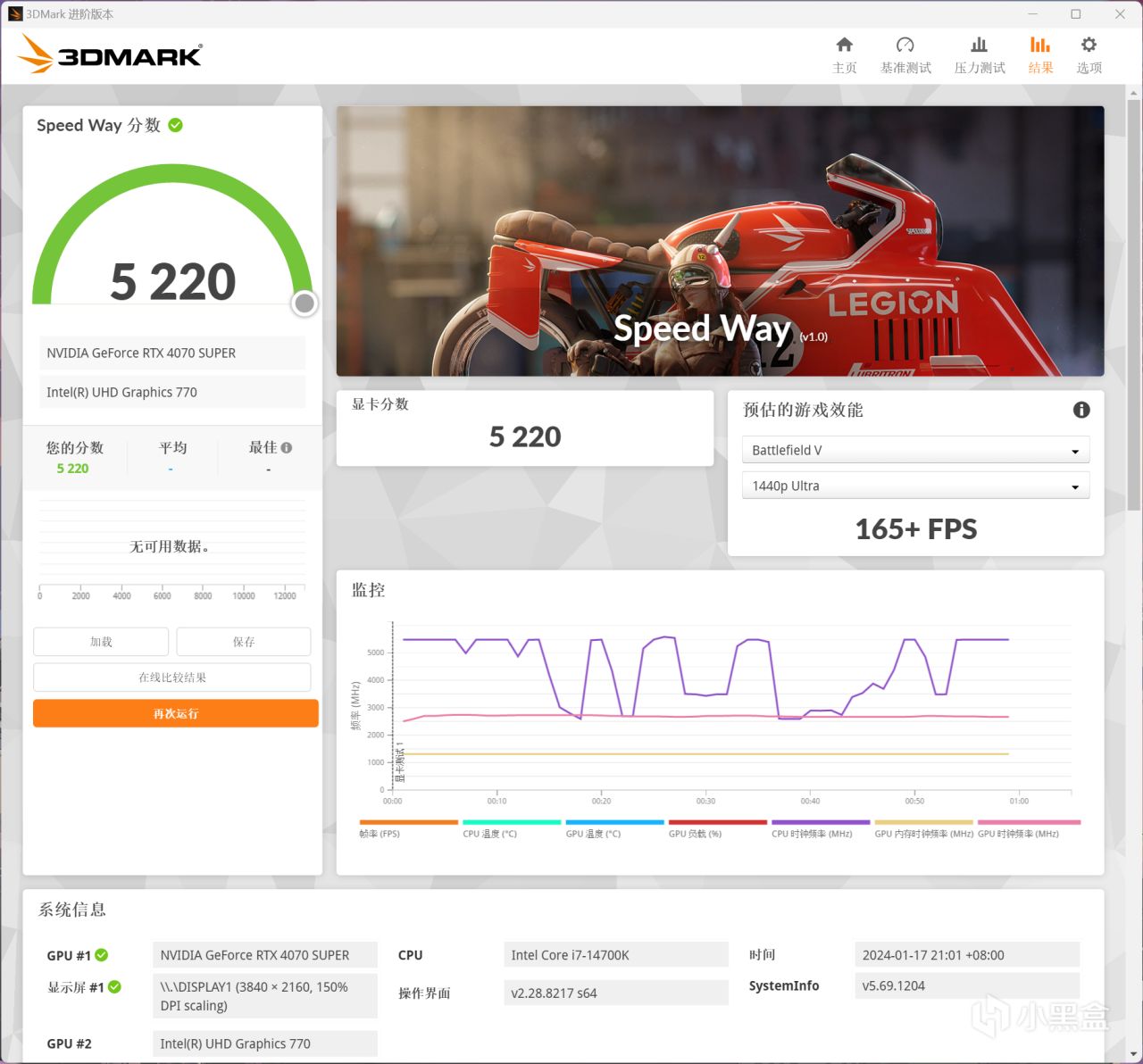Open the 选项 options page
1143x1064 pixels.
(1089, 55)
